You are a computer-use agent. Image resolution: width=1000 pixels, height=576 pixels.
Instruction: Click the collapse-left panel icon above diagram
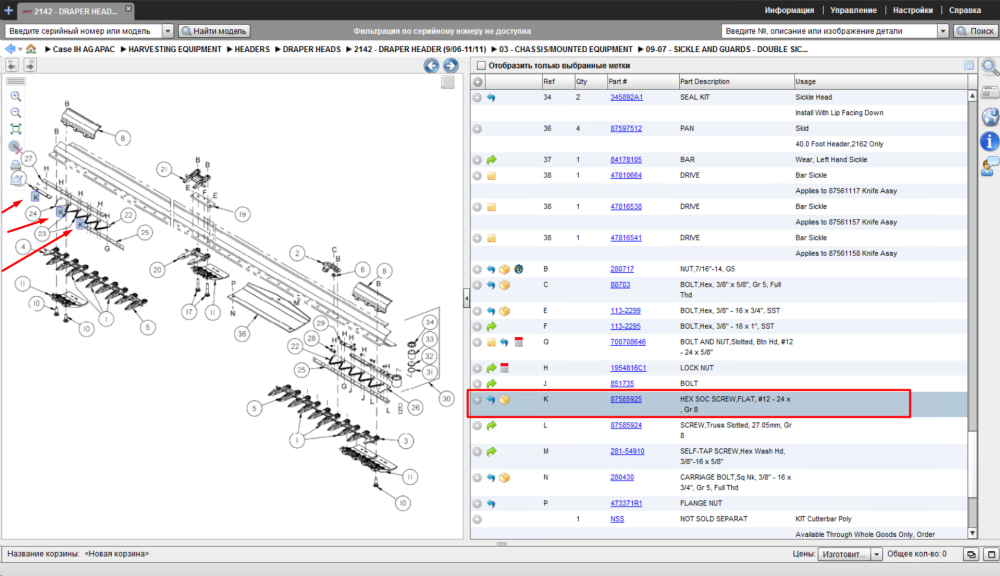(12, 64)
